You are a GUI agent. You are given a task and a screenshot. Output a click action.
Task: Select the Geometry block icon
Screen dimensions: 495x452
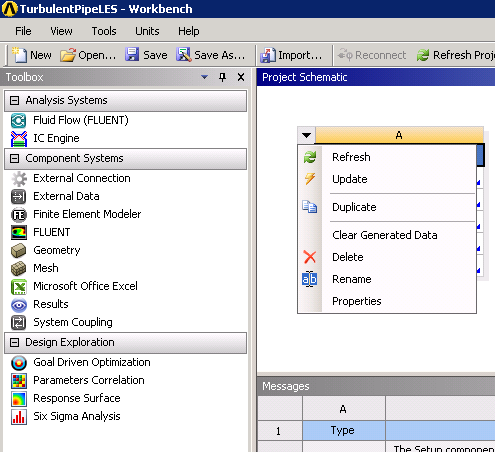pos(18,251)
